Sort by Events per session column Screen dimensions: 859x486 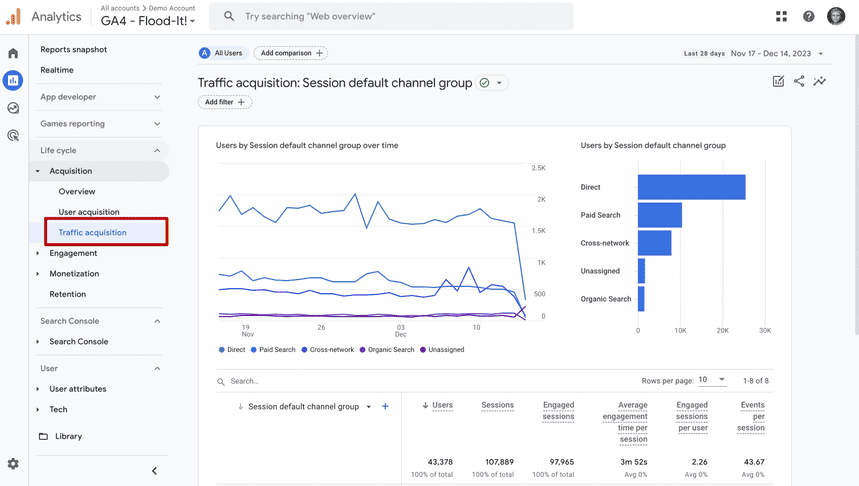pos(751,416)
